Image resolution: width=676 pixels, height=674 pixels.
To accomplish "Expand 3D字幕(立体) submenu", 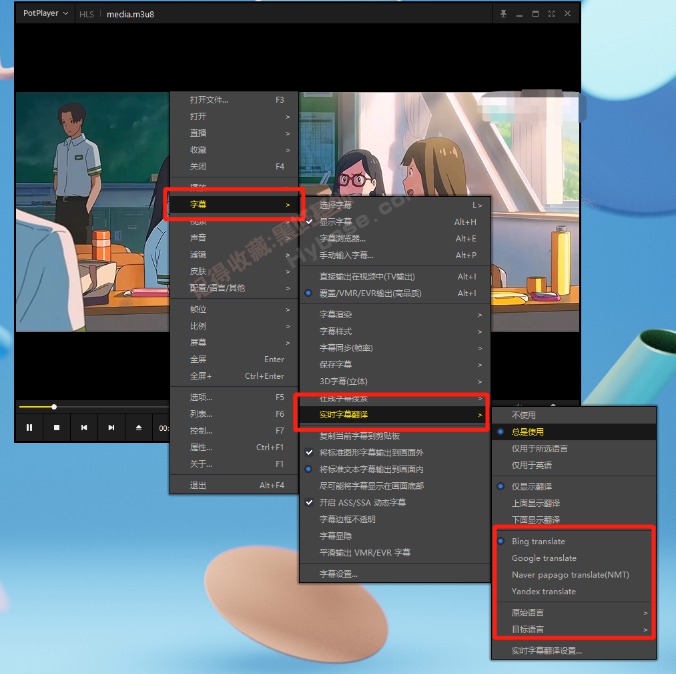I will pos(395,382).
